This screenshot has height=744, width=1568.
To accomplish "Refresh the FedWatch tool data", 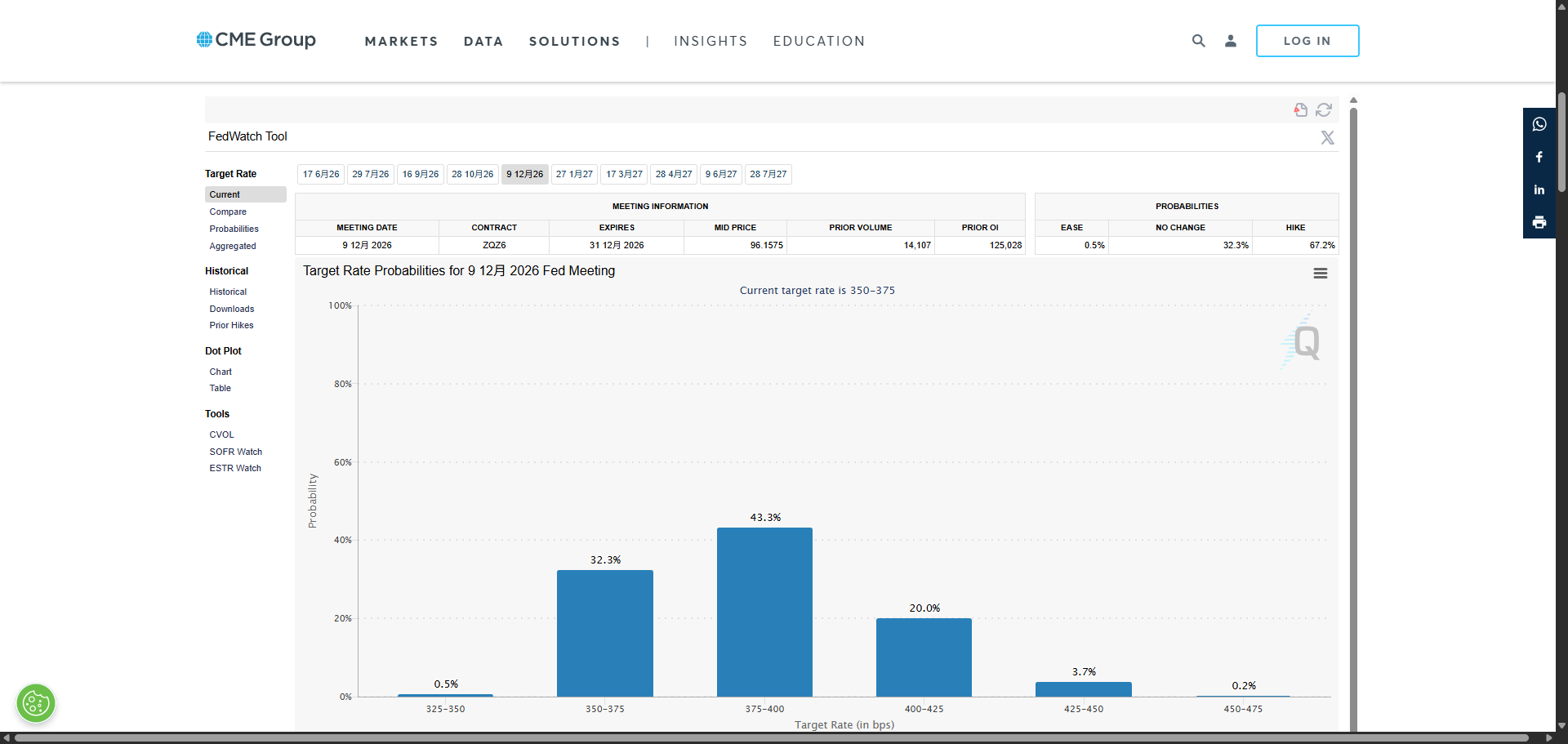I will coord(1324,109).
